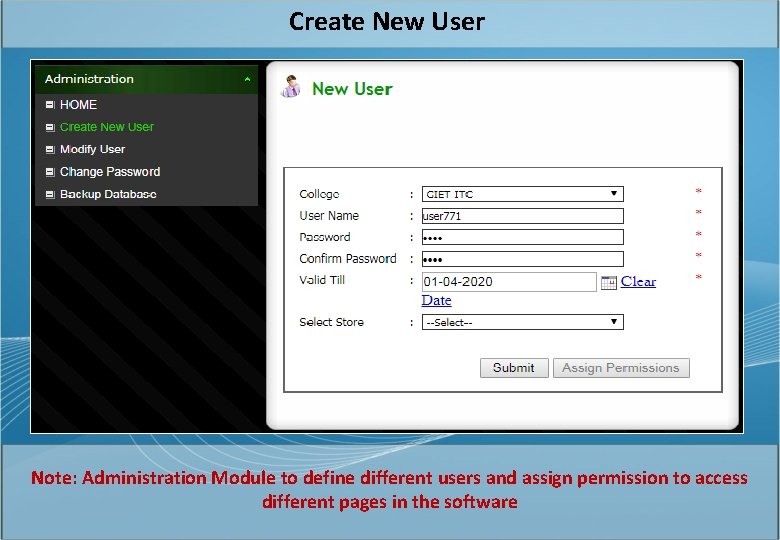
Task: Click the icon beside Modify User
Action: click(50, 149)
